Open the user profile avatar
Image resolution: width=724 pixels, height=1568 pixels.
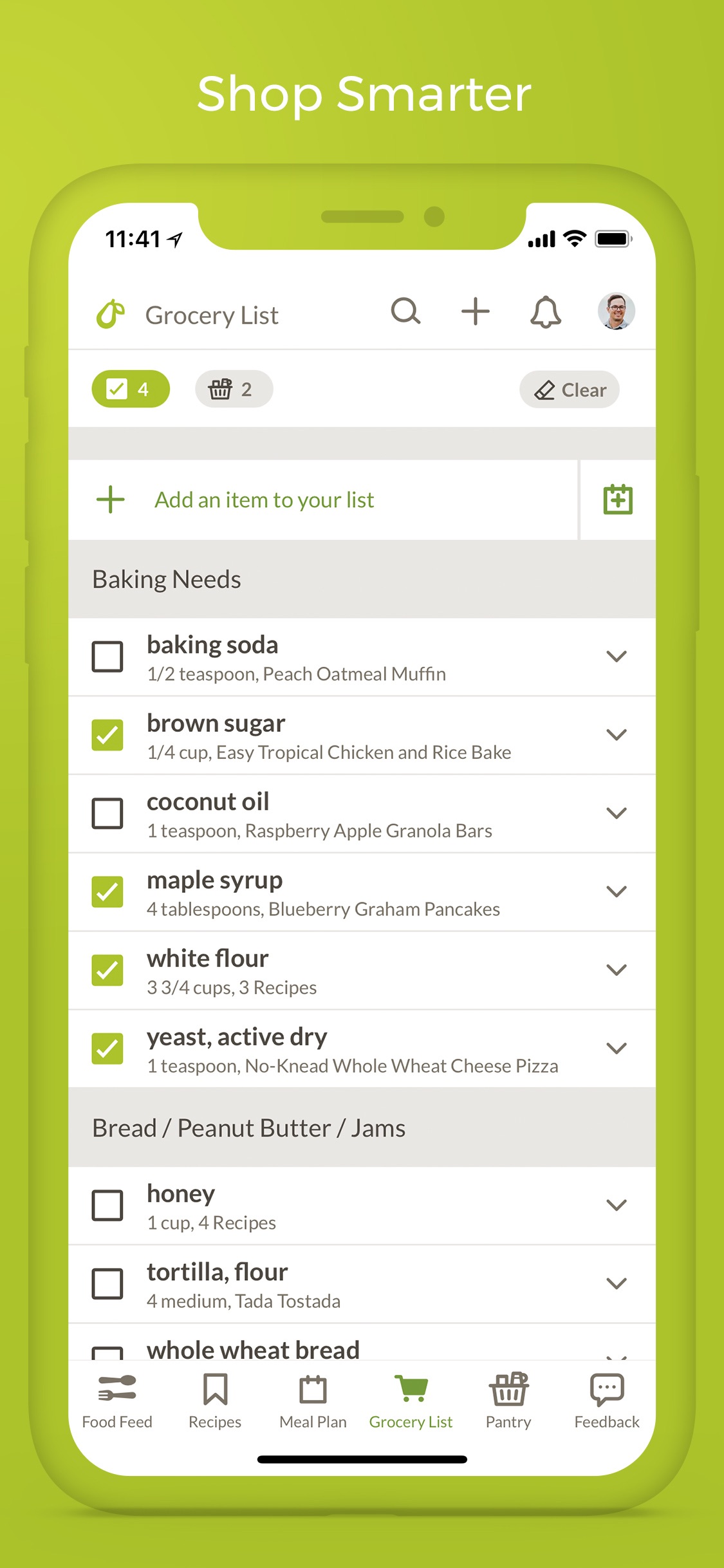click(x=617, y=312)
